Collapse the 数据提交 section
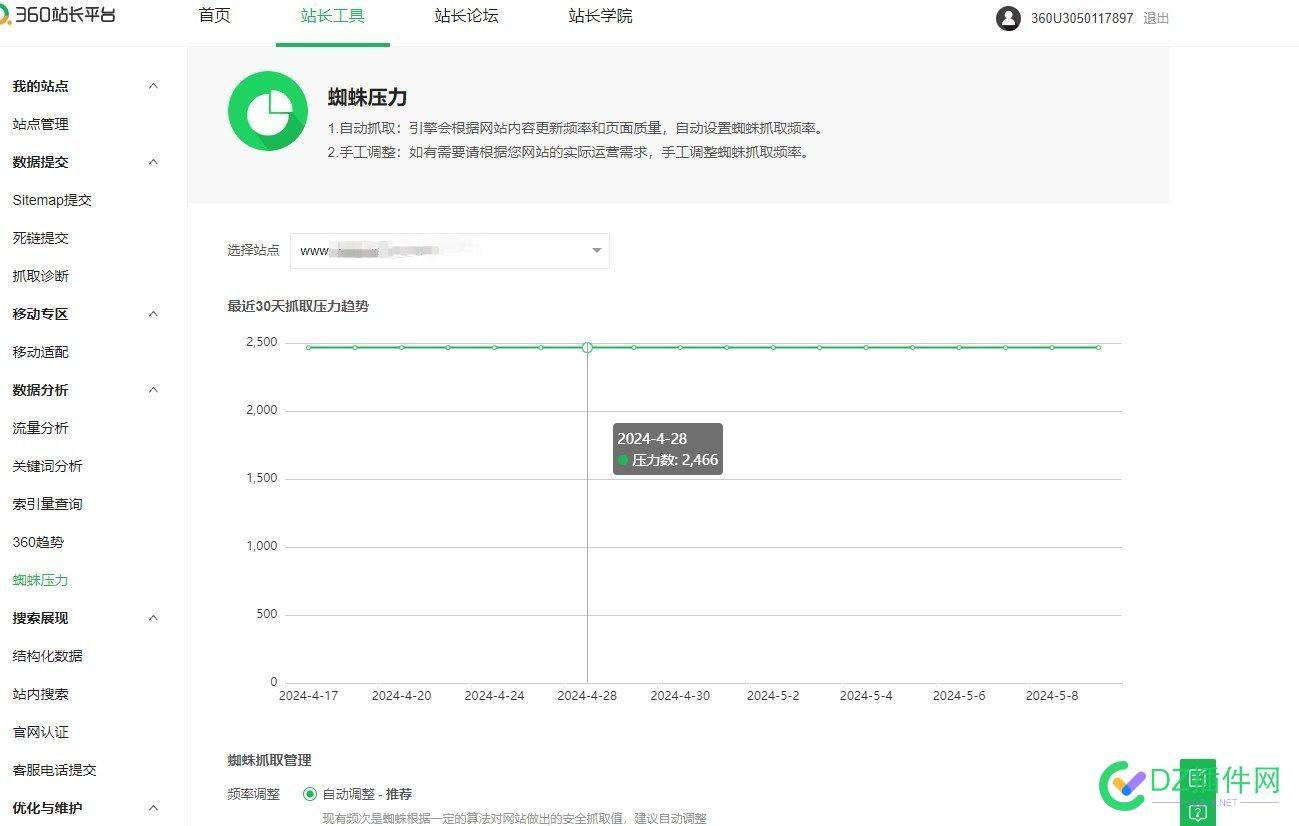The image size is (1299, 826). [153, 162]
